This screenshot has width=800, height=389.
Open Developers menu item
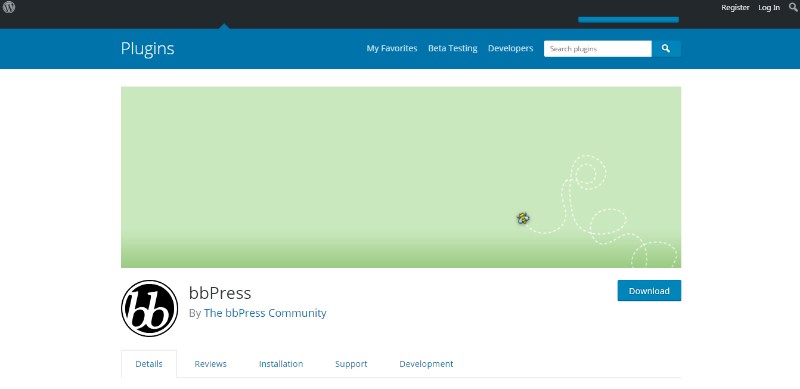tap(510, 48)
